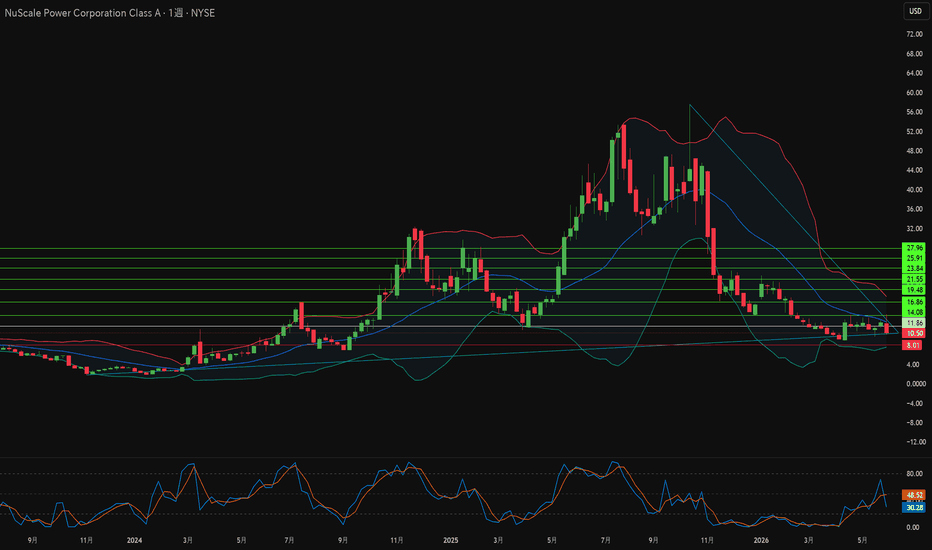Click the orange 48.52 indicator value label
Image resolution: width=932 pixels, height=550 pixels.
[914, 495]
